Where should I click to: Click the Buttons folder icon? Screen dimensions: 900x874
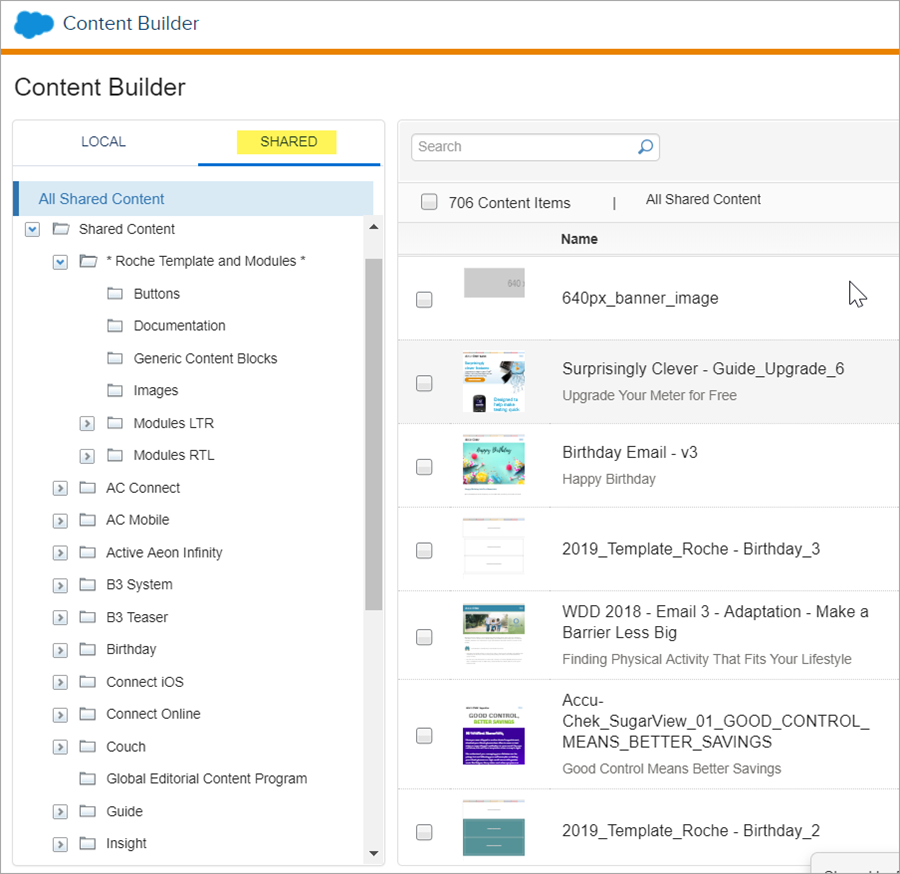click(x=115, y=294)
